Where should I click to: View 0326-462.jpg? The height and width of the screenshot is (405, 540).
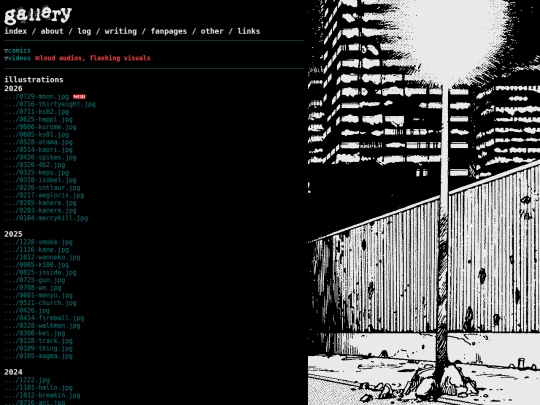[35, 165]
